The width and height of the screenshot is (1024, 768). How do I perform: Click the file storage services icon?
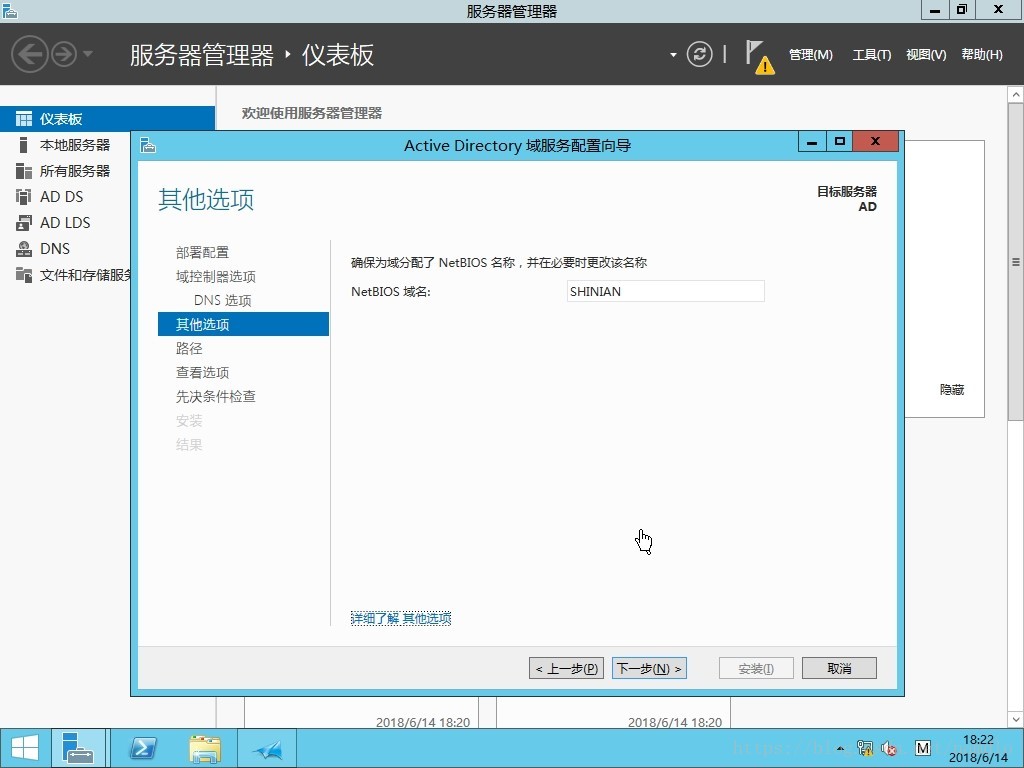click(x=24, y=275)
